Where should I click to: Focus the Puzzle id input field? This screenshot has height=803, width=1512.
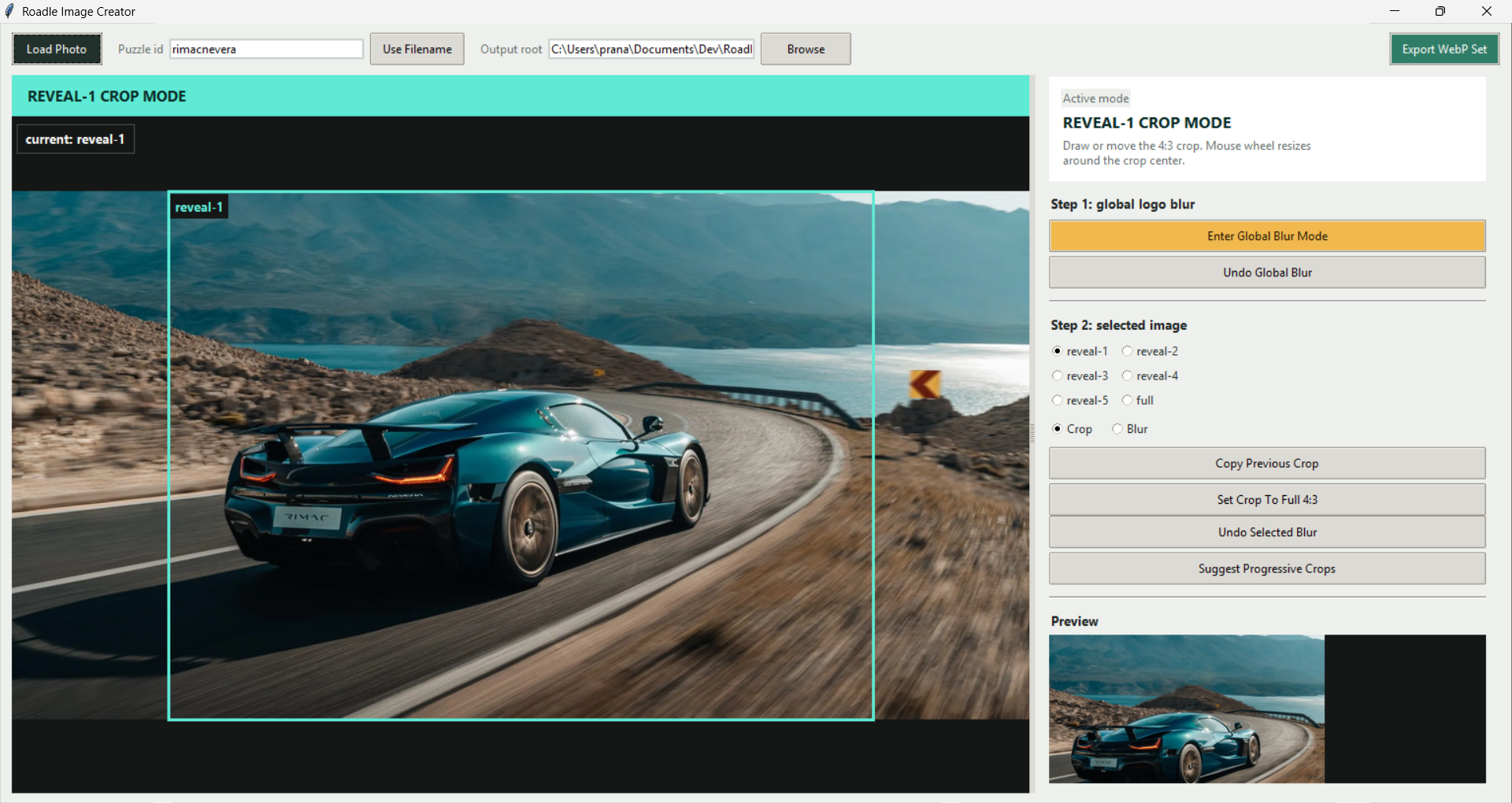266,49
